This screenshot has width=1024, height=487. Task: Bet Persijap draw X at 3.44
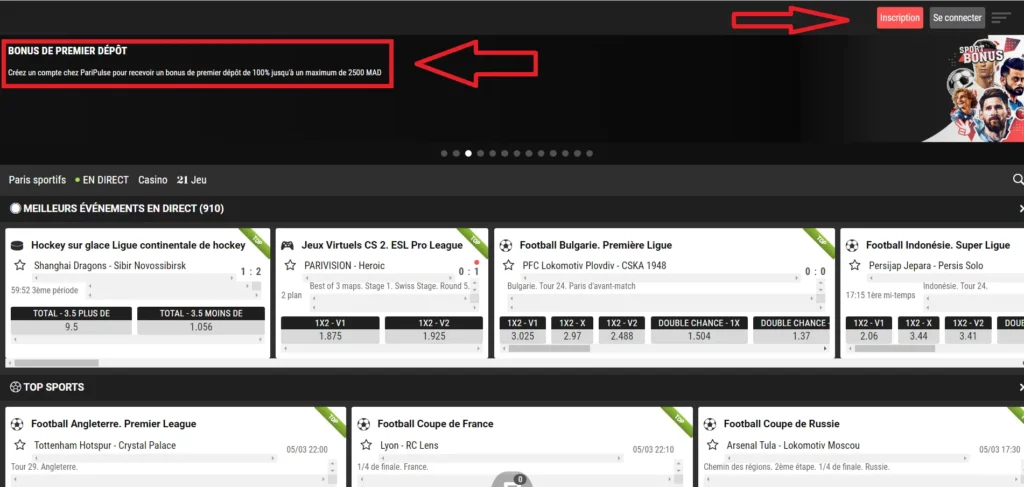918,330
